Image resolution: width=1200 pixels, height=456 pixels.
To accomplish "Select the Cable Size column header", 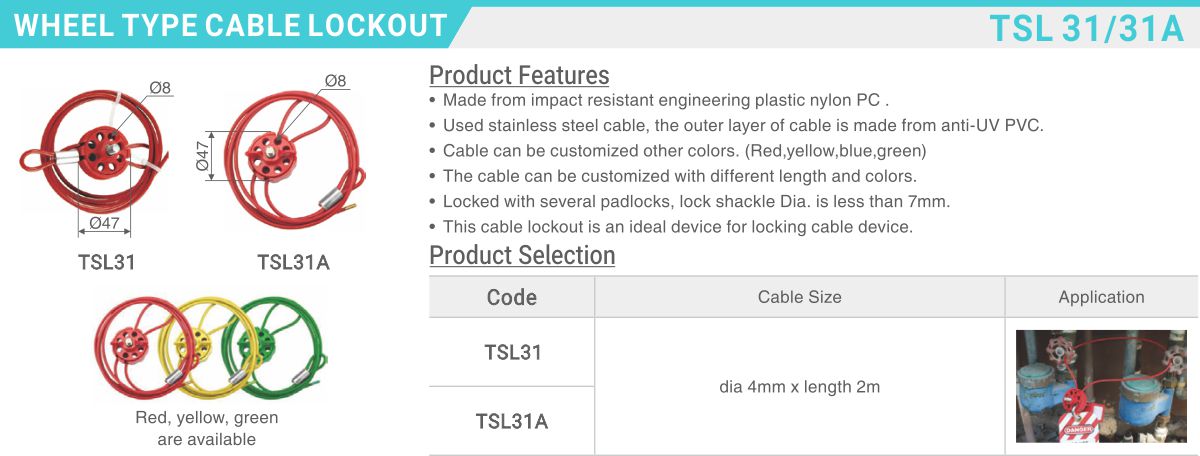I will pos(800,297).
